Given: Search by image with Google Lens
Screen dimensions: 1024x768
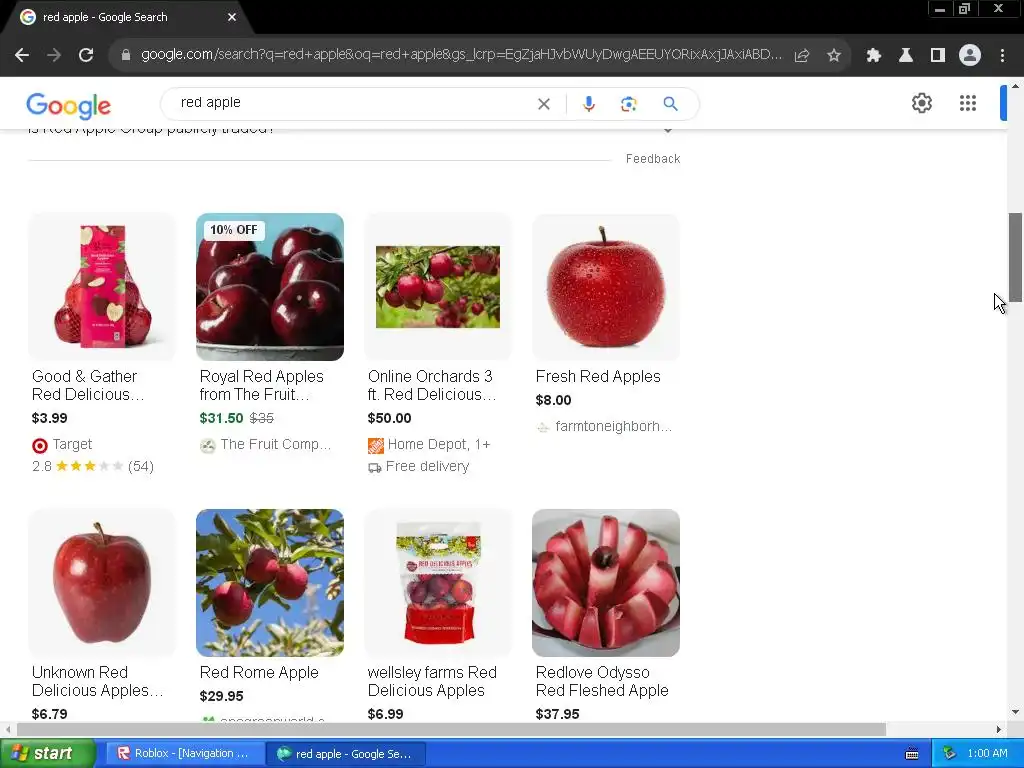Looking at the screenshot, I should coord(628,104).
